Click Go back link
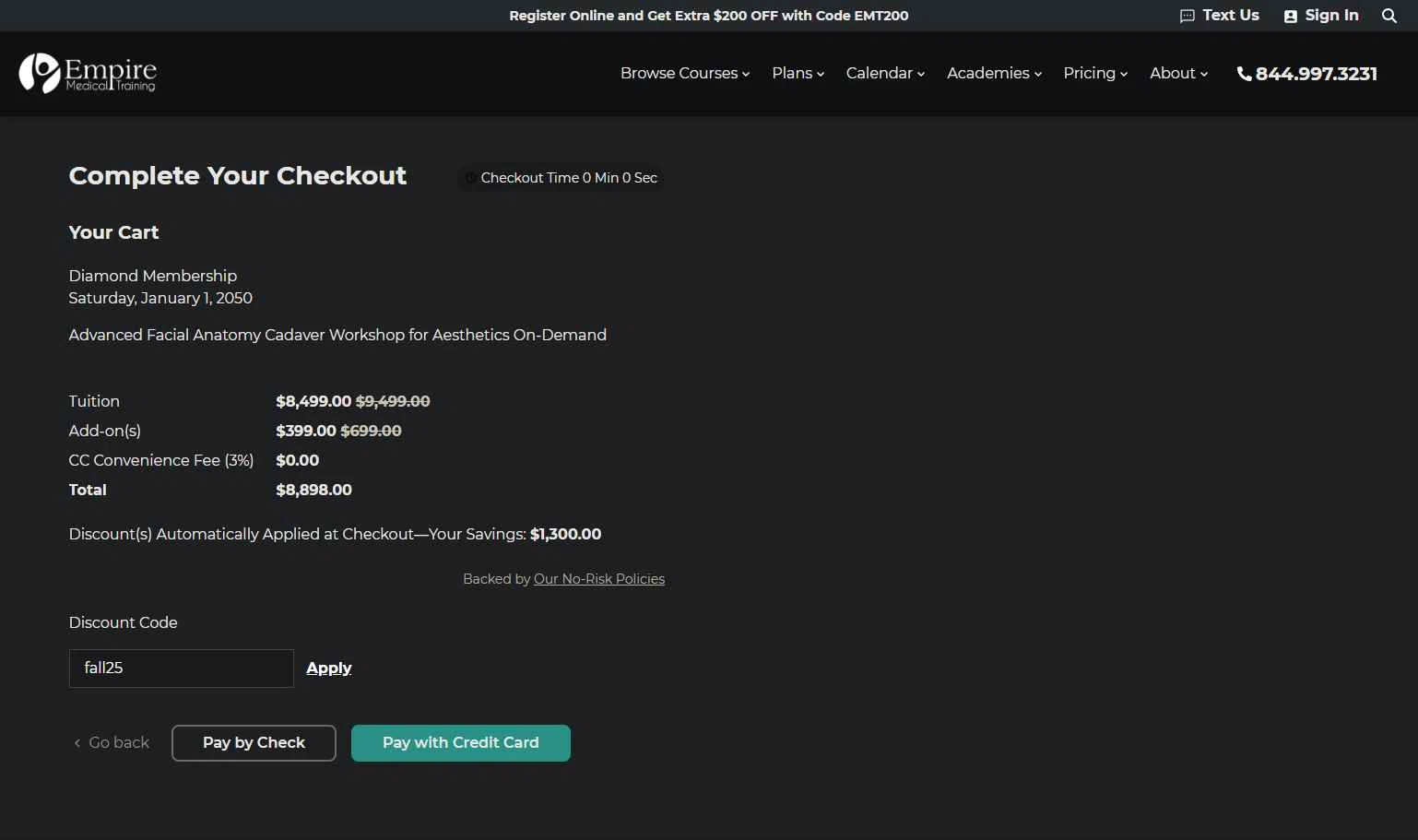Screen dimensions: 1418x840 click(112, 743)
